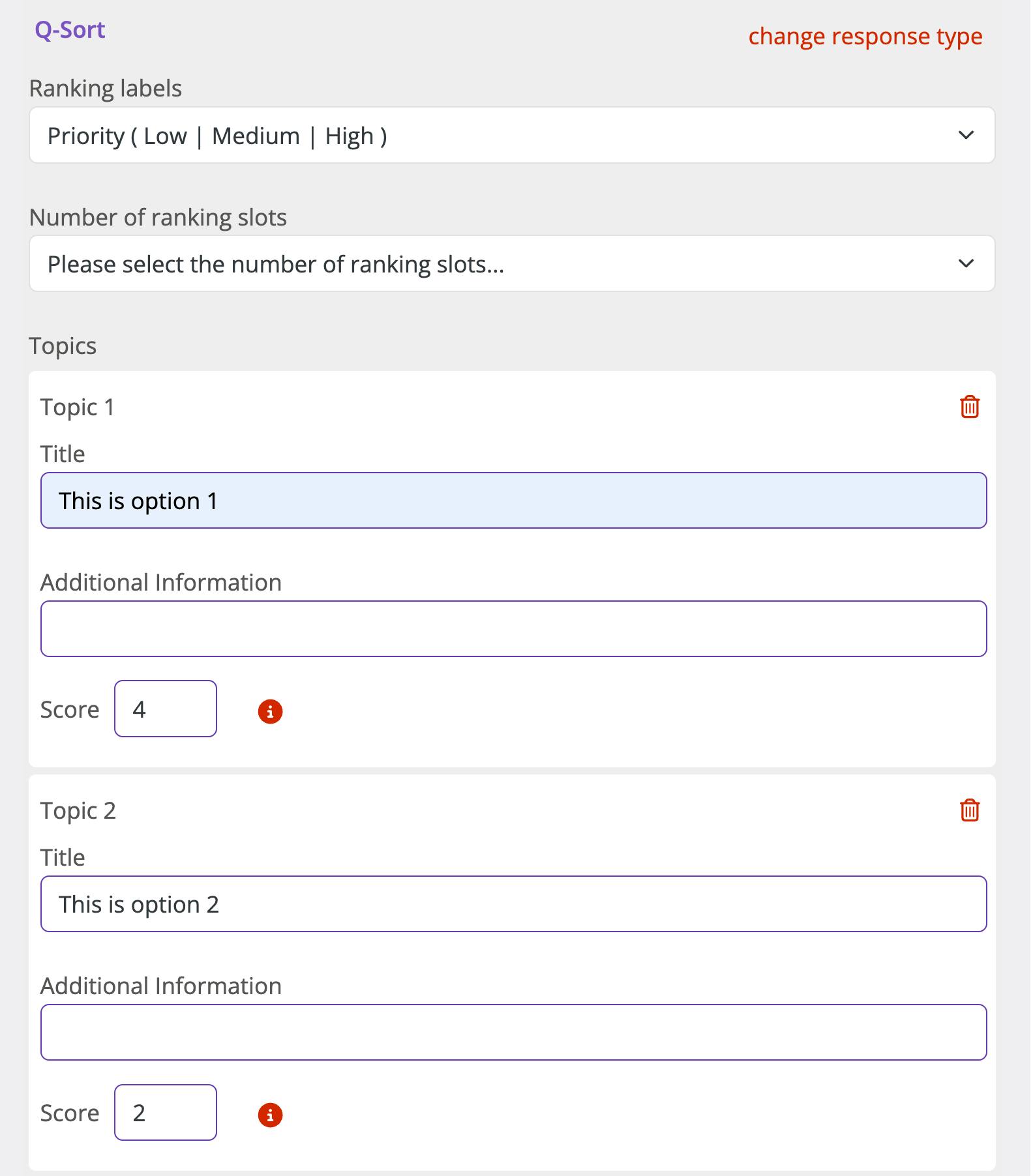Viewport: 1033px width, 1176px height.
Task: Show score info for Topic 1
Action: click(270, 711)
